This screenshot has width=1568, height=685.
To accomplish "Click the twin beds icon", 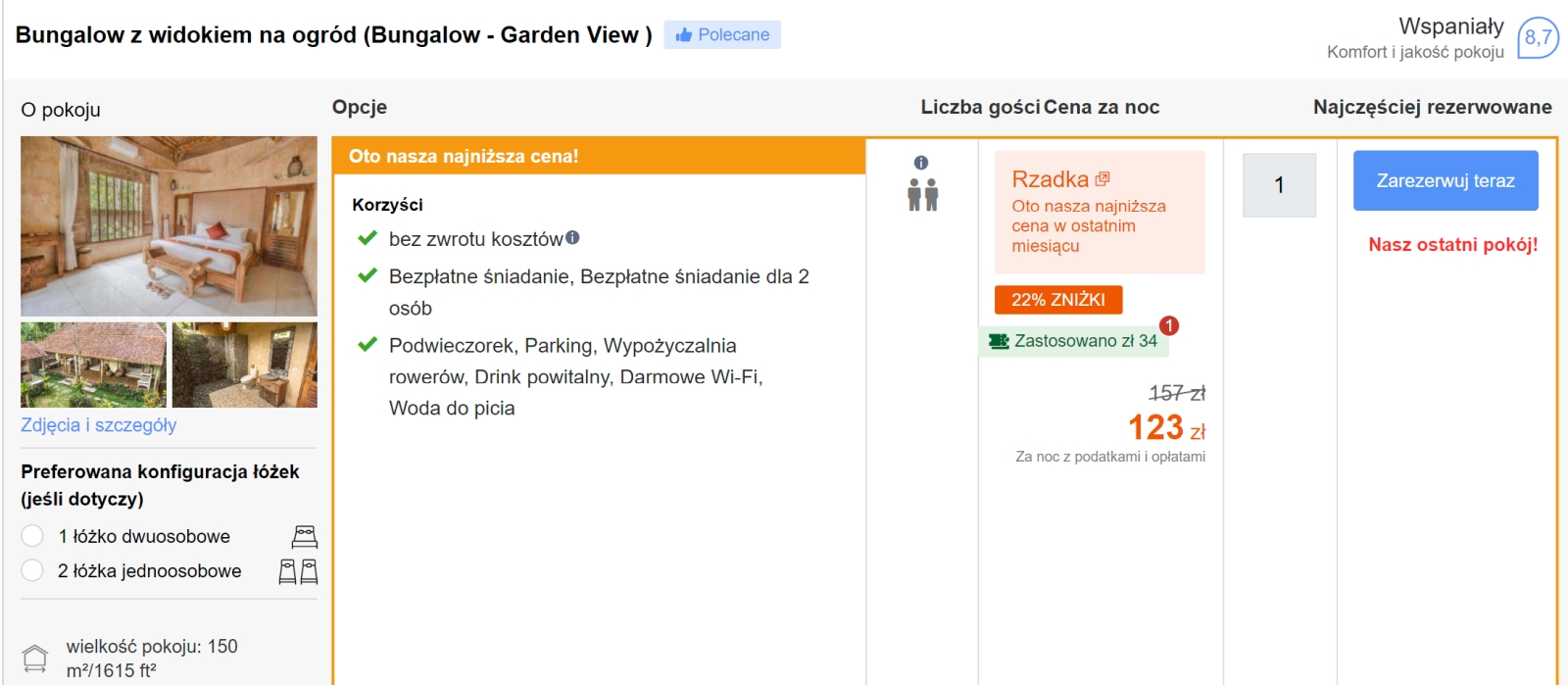I will click(x=298, y=571).
